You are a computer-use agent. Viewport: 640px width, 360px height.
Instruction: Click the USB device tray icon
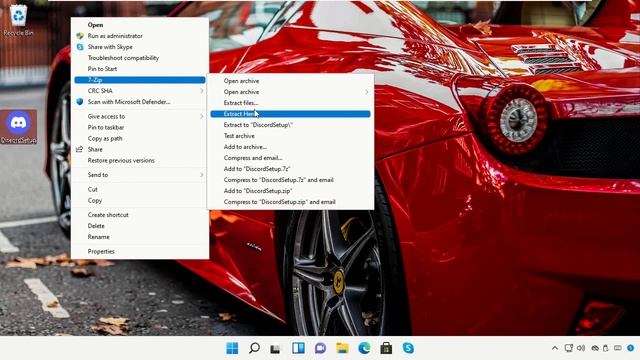click(x=606, y=348)
